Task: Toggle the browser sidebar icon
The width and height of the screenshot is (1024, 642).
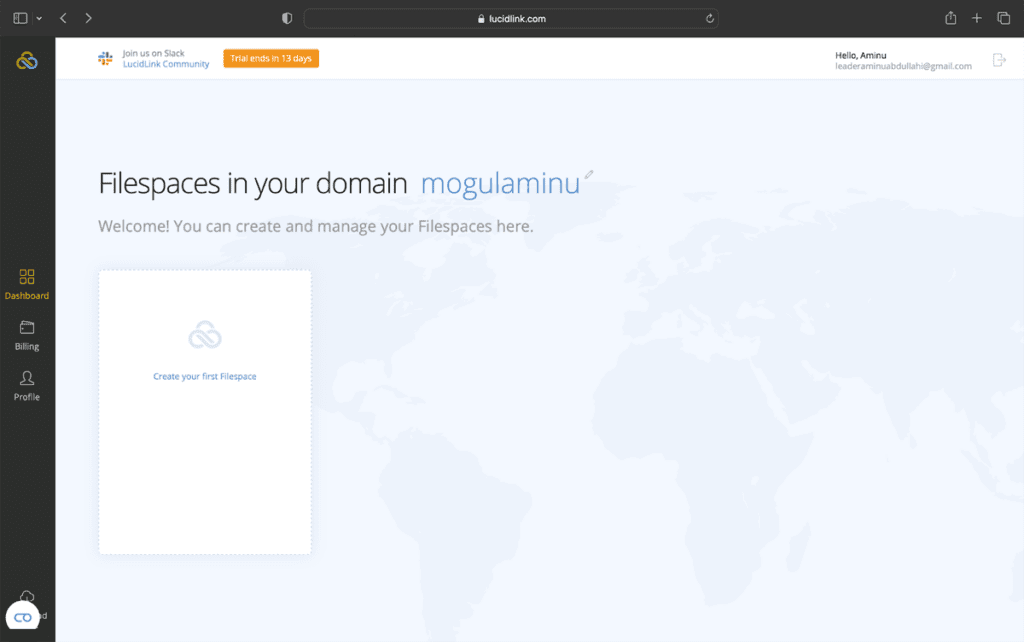Action: tap(20, 18)
